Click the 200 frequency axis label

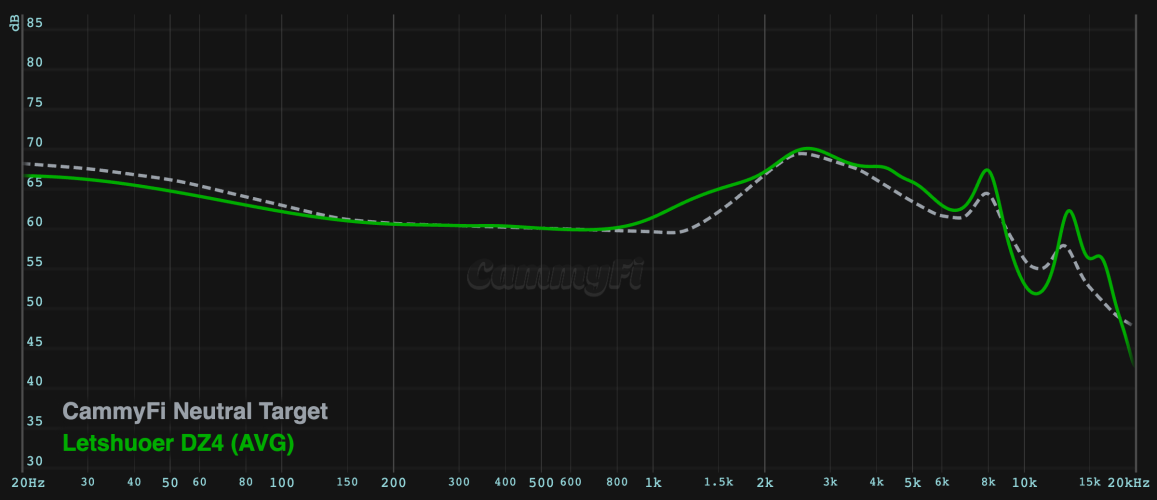[x=393, y=482]
